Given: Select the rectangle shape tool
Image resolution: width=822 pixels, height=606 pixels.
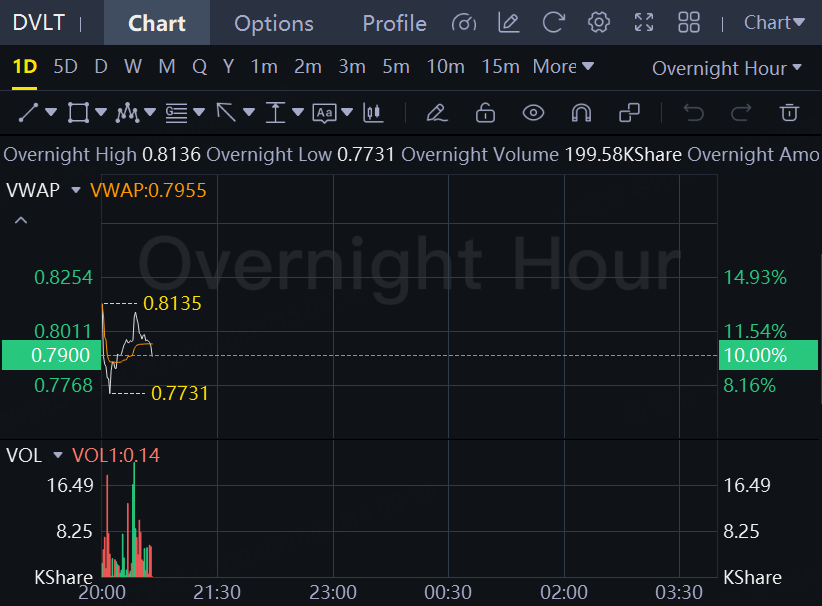Looking at the screenshot, I should click(78, 113).
